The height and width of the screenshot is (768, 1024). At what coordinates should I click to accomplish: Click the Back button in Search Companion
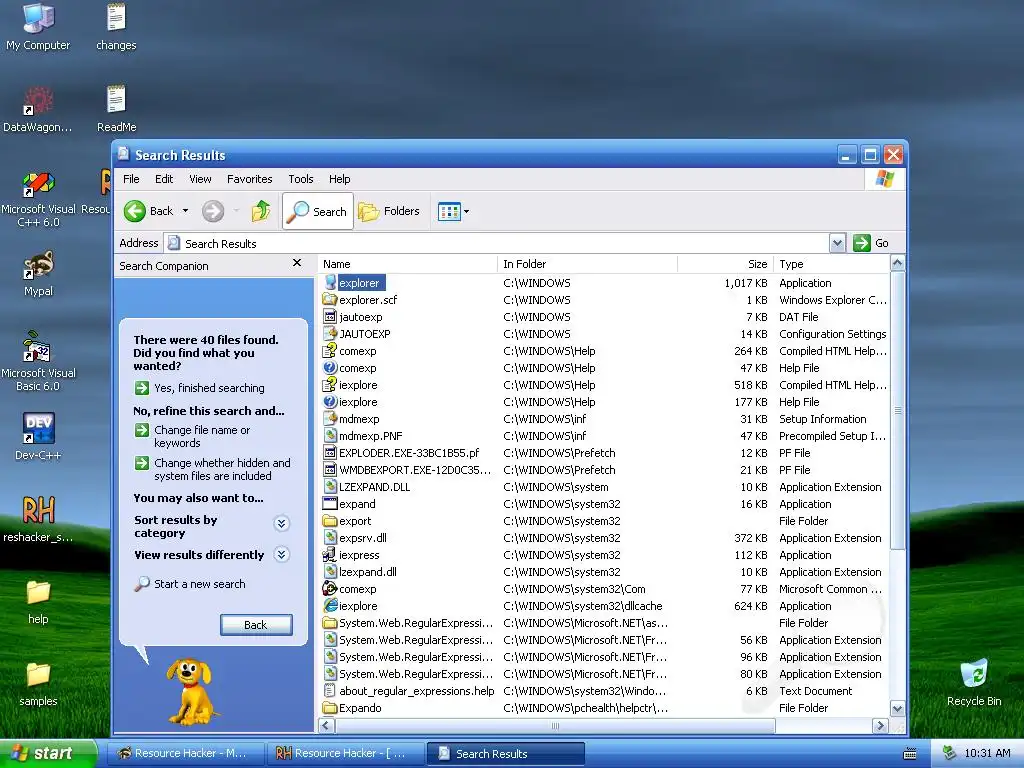click(x=256, y=625)
